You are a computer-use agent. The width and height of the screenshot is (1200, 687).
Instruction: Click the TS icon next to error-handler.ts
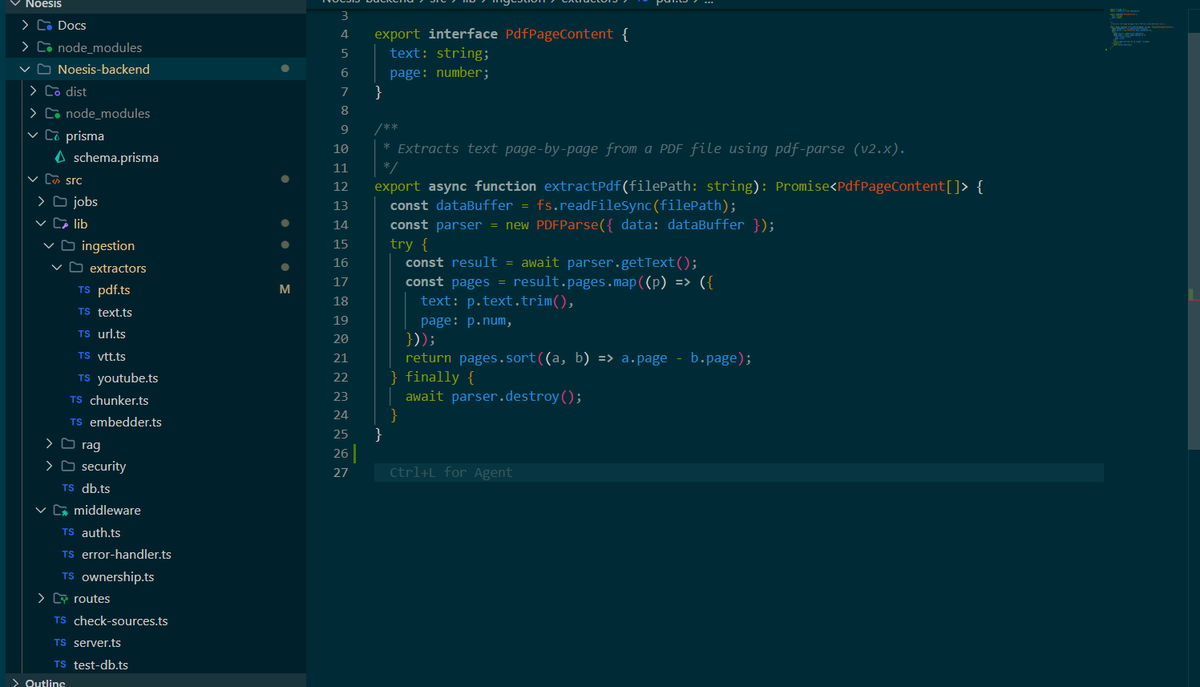pos(68,554)
